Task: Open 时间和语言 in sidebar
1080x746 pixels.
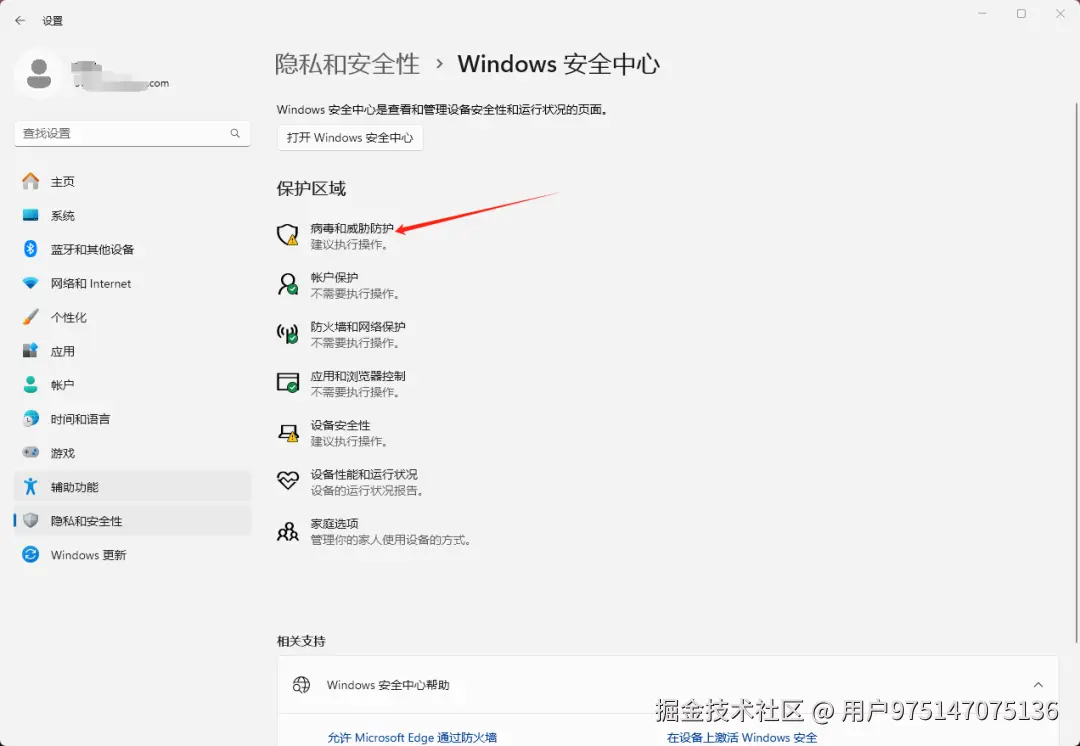Action: (132, 419)
